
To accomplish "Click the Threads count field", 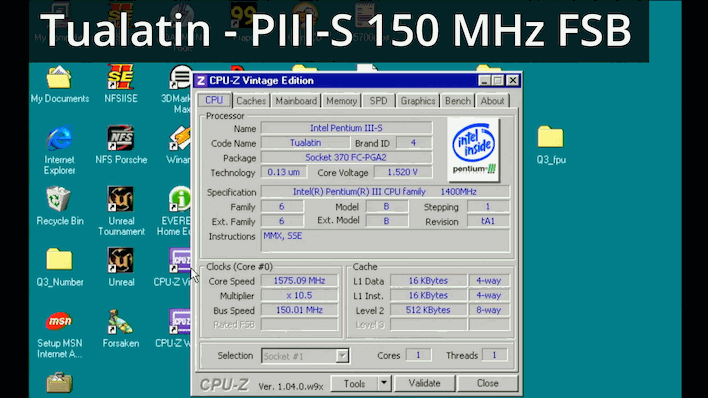I will point(494,355).
